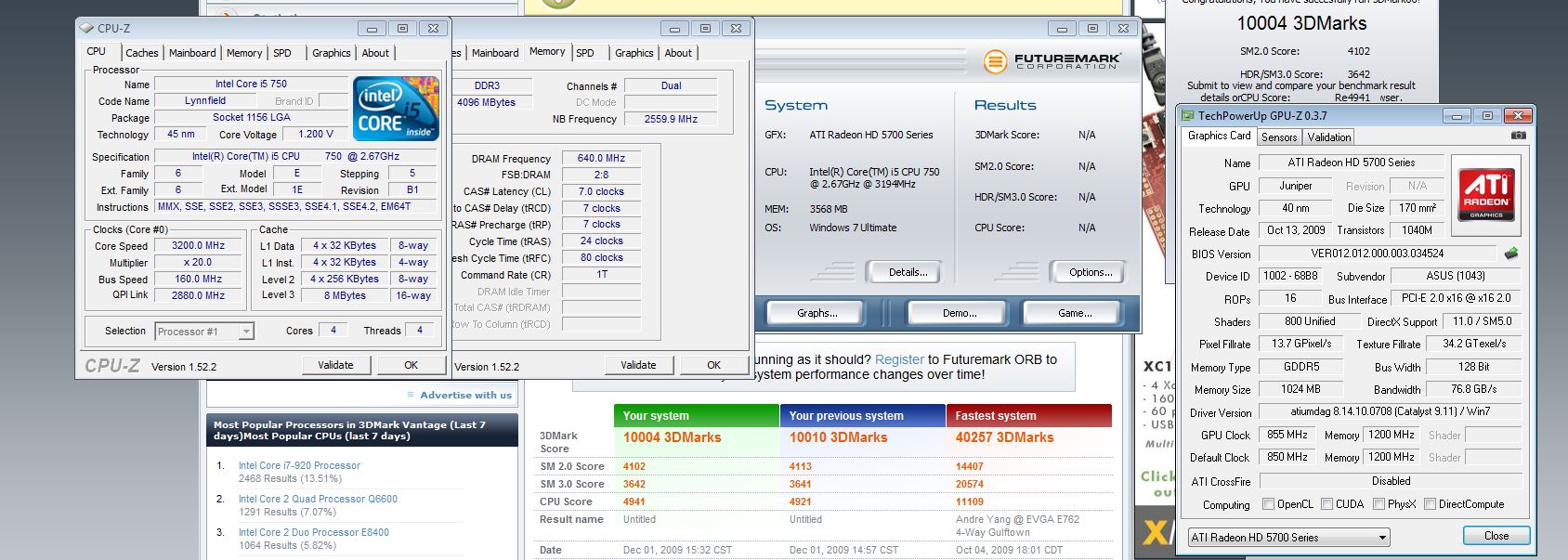Click the ATI Radeon logo in GPU-Z
This screenshot has width=1568, height=560.
pos(1486,194)
